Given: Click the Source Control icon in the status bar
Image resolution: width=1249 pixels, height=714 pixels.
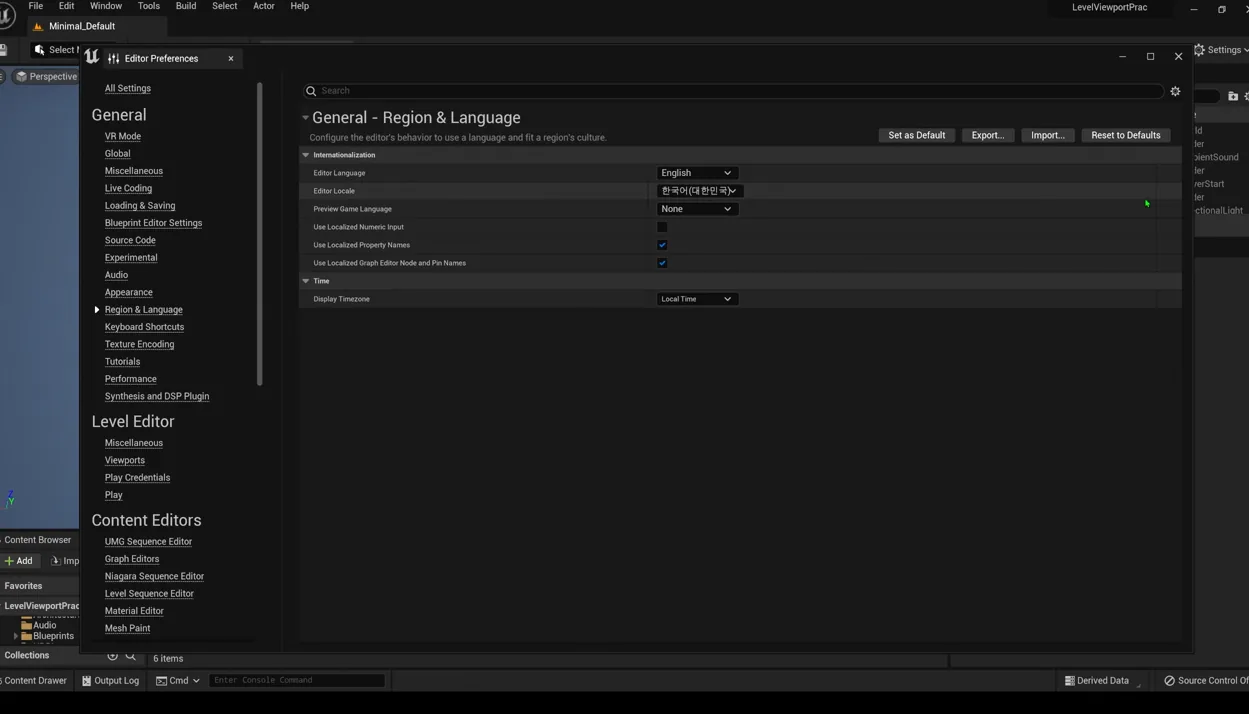Looking at the screenshot, I should pos(1169,681).
